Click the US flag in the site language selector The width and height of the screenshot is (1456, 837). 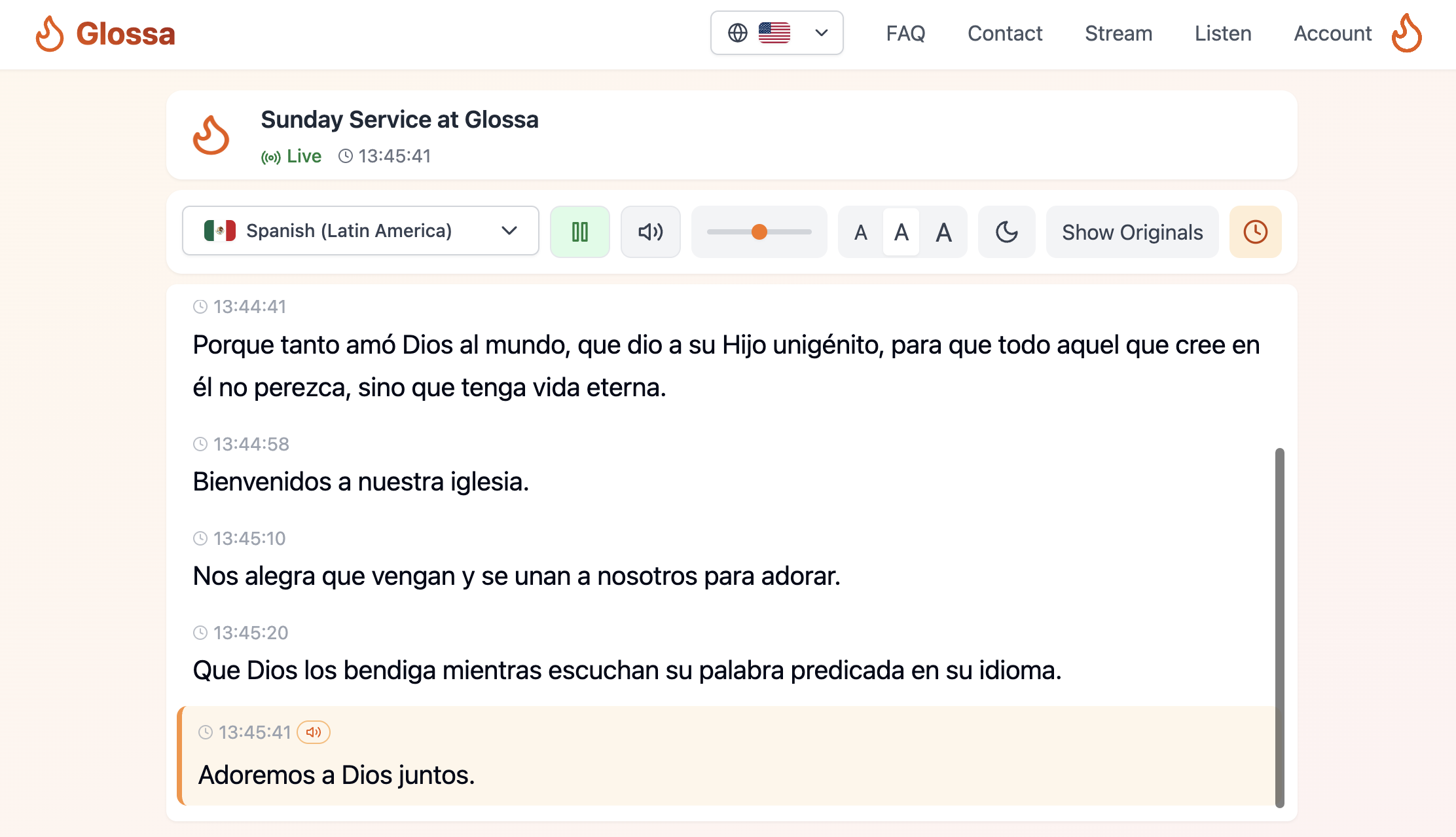tap(774, 33)
